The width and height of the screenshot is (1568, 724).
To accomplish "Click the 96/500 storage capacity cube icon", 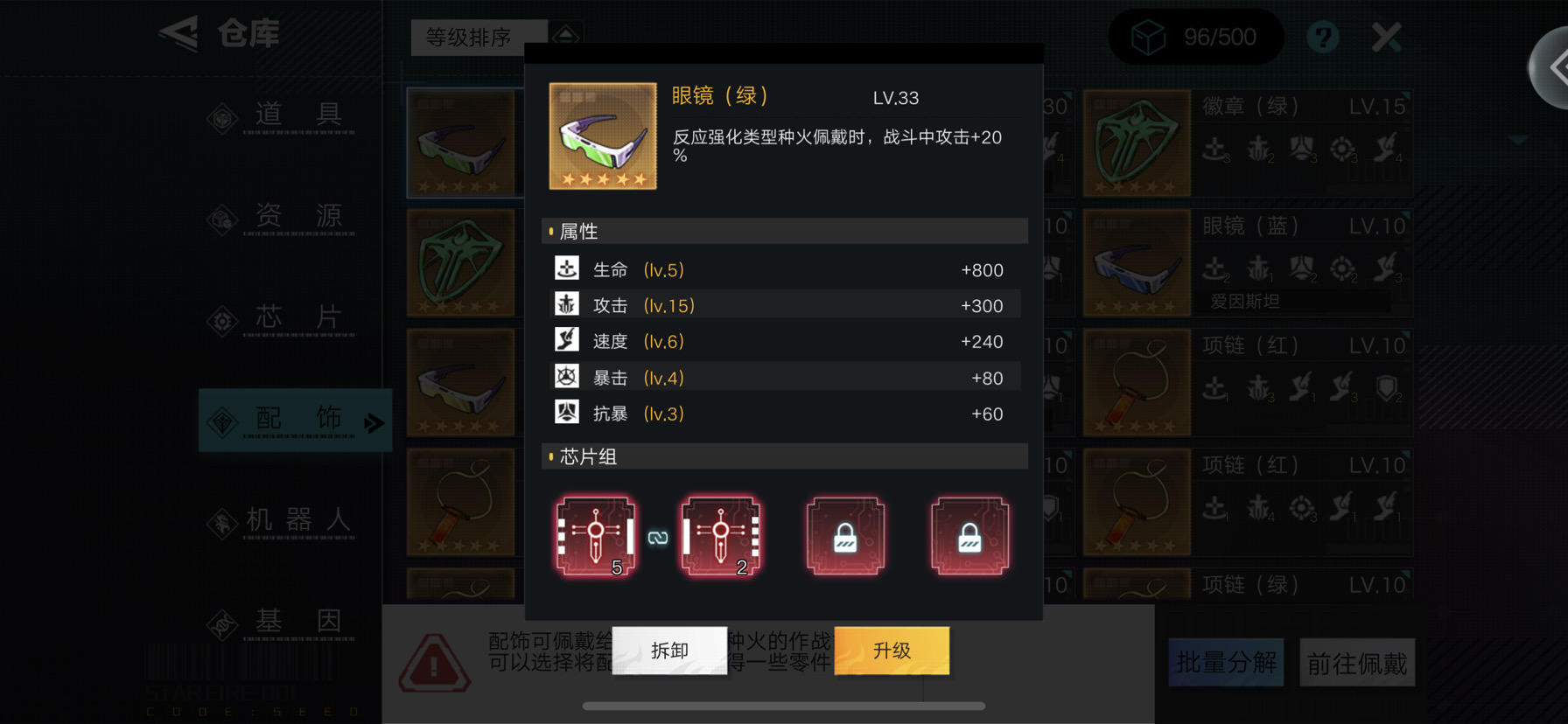I will [x=1148, y=37].
